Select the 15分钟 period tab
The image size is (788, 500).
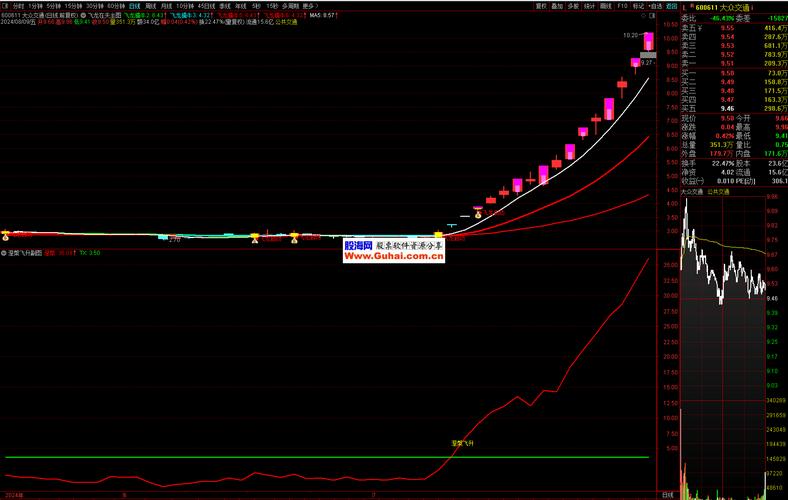74,6
